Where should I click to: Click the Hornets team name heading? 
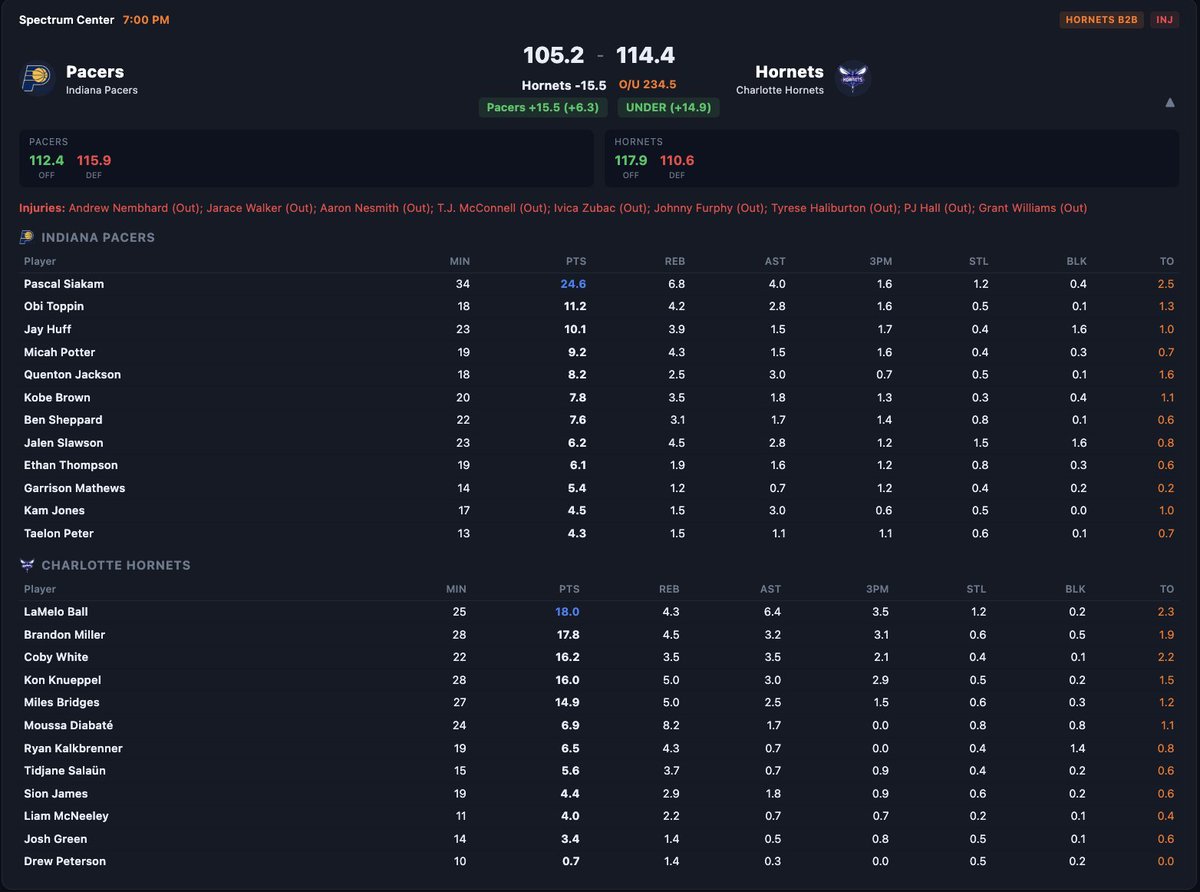pos(790,72)
